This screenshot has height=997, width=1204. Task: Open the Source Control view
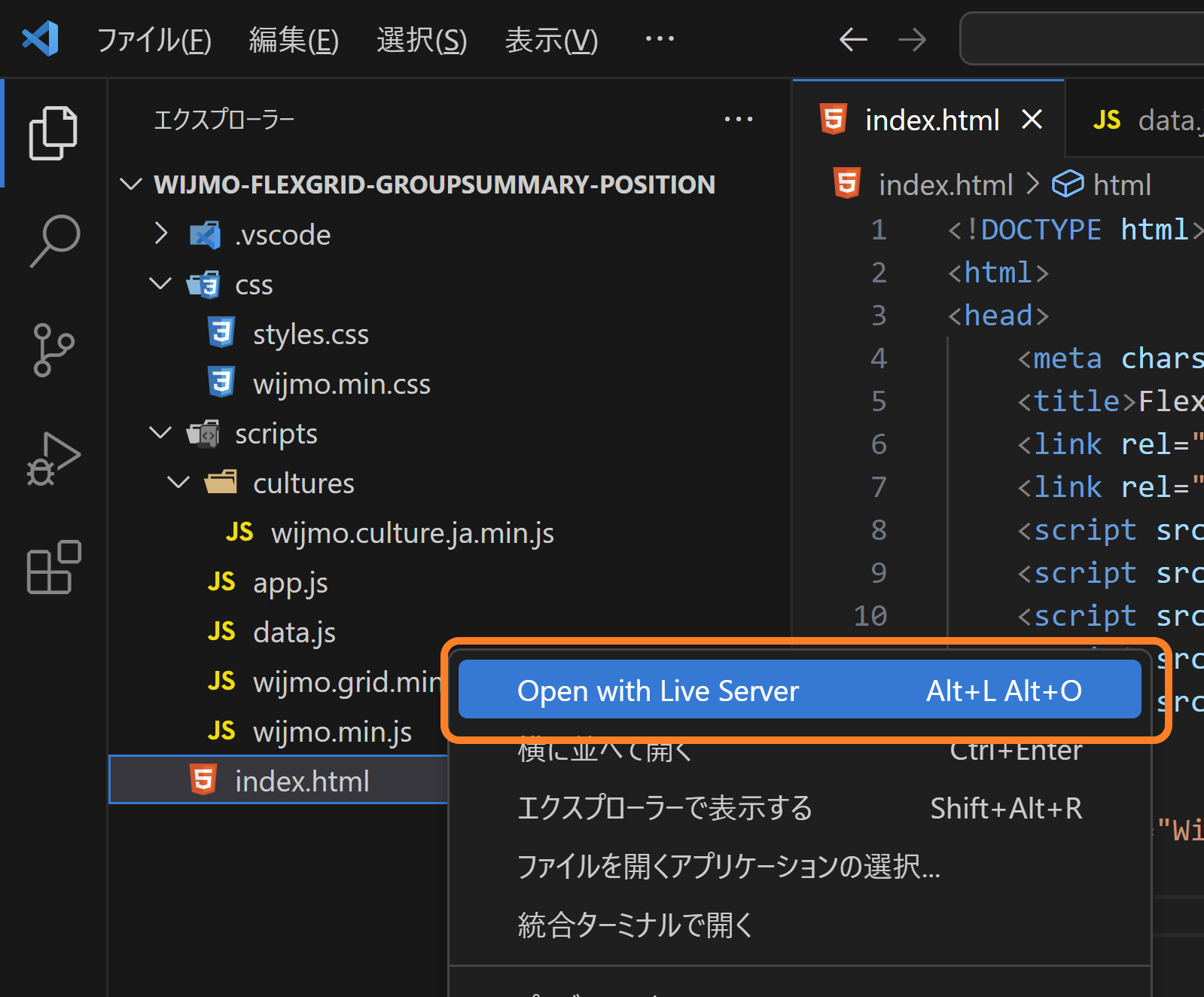53,349
